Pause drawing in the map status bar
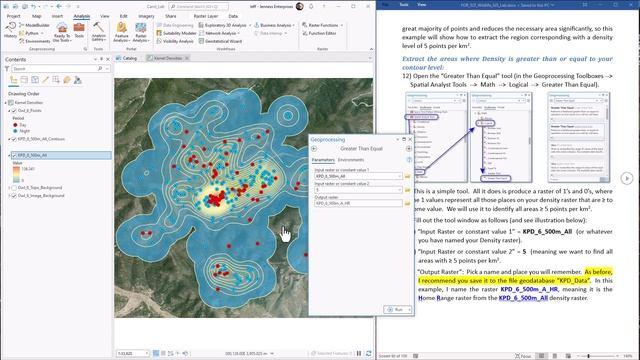Image resolution: width=640 pixels, height=360 pixels. pyautogui.click(x=359, y=353)
